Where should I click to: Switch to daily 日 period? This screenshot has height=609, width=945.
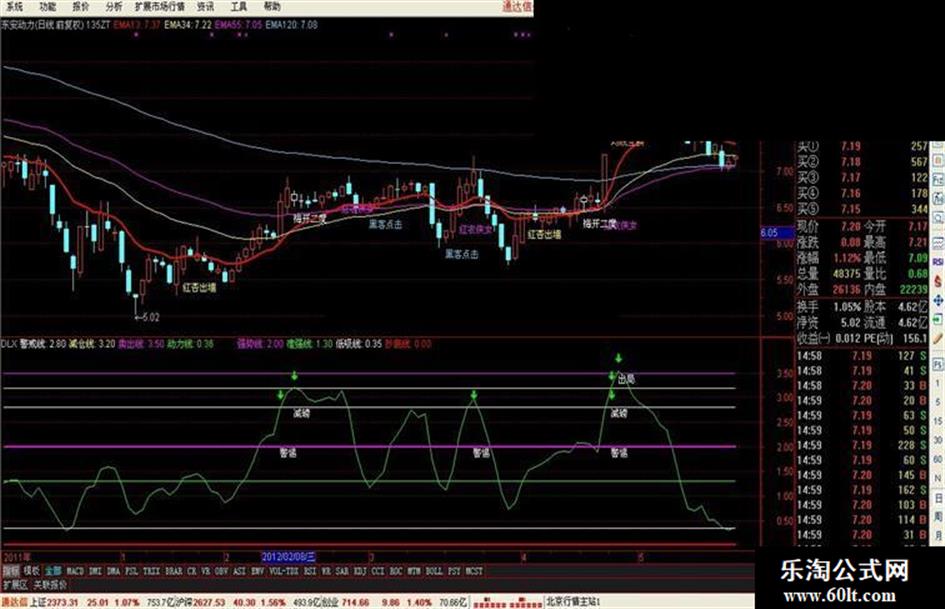938,498
